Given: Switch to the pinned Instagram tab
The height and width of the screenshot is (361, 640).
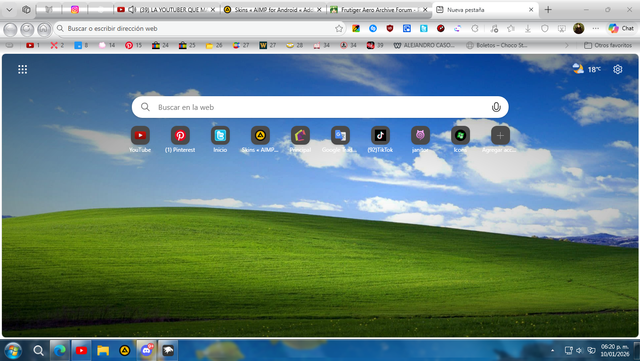Looking at the screenshot, I should 75,9.
